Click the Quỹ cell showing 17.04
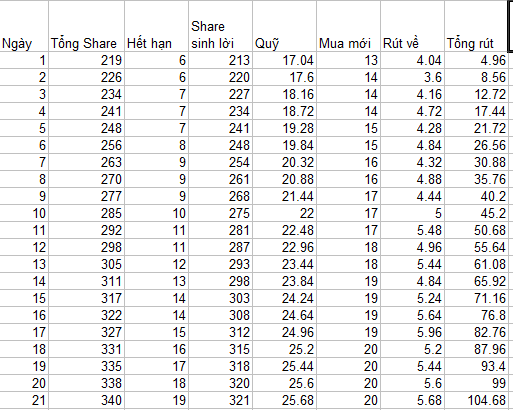 (284, 60)
